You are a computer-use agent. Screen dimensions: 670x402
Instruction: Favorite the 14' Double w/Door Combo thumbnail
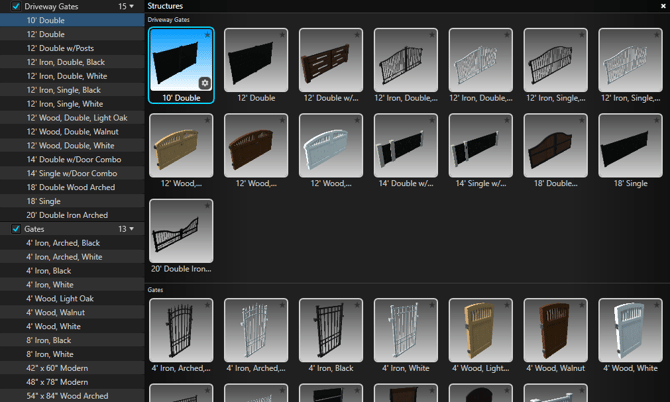click(432, 121)
